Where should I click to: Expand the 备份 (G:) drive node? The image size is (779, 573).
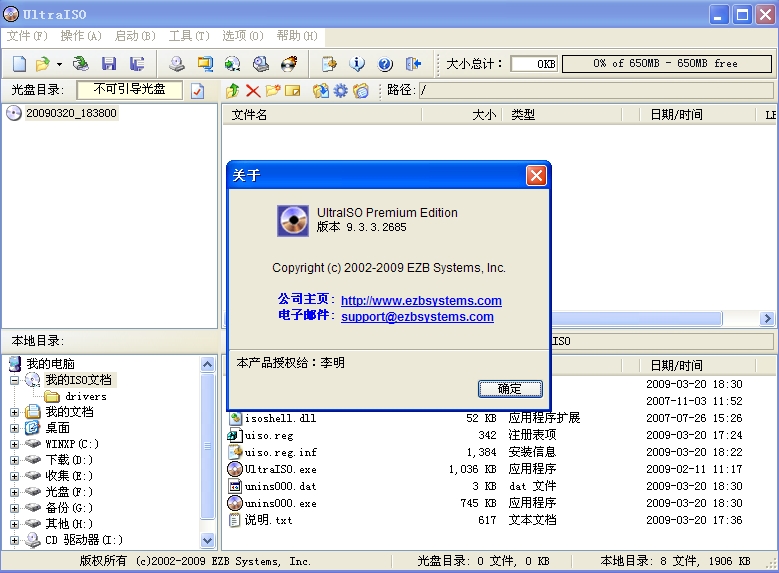[x=14, y=508]
